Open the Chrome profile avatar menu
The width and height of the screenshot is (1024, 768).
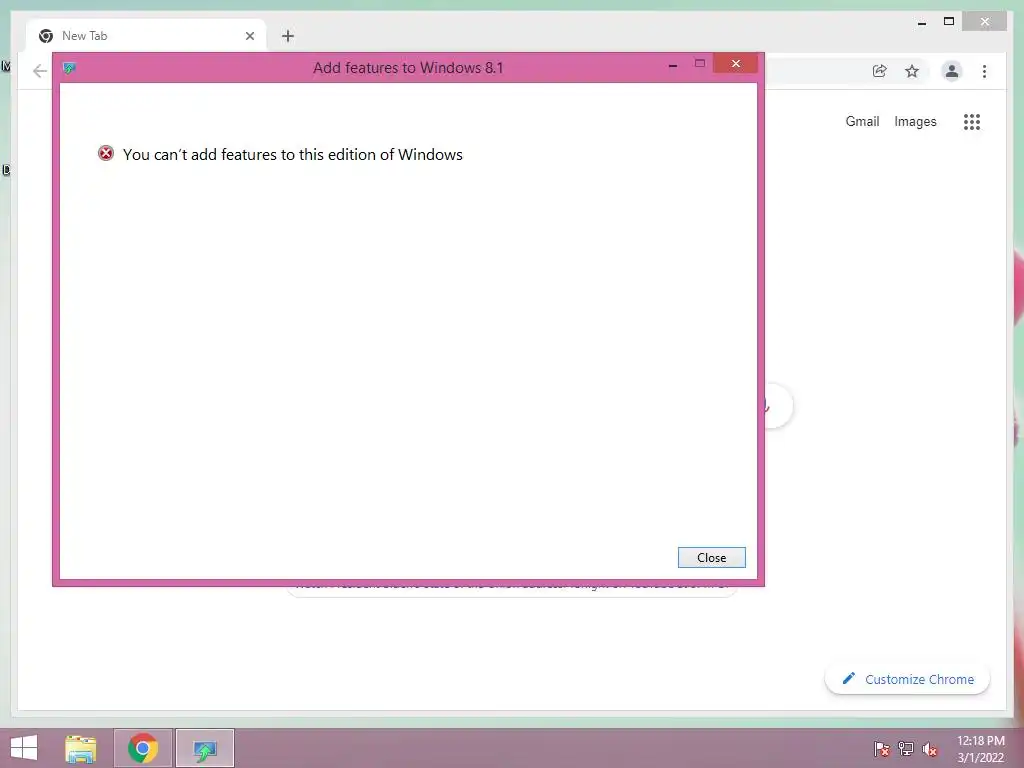[952, 71]
